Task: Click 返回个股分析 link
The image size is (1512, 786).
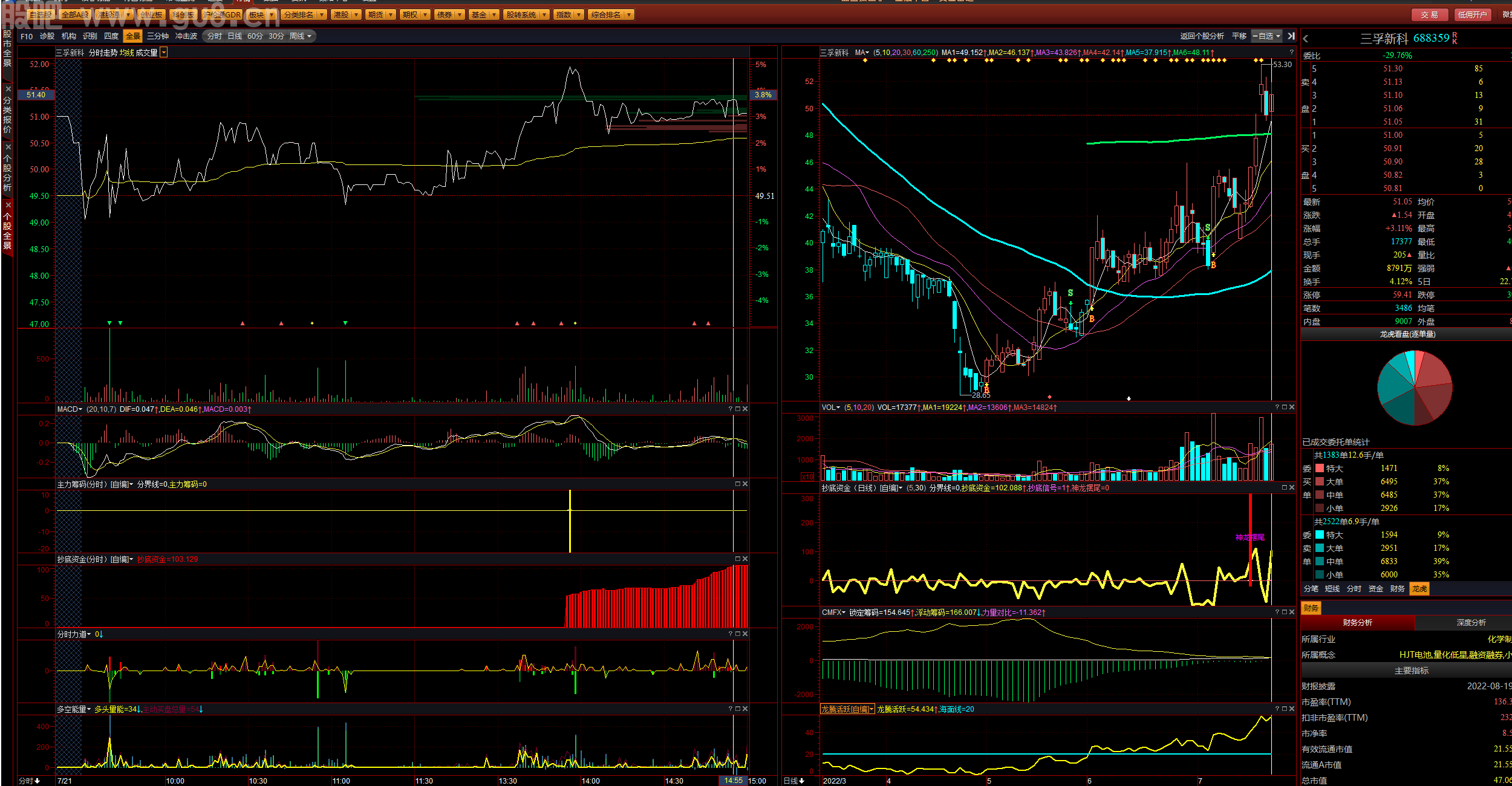Action: coord(1202,36)
